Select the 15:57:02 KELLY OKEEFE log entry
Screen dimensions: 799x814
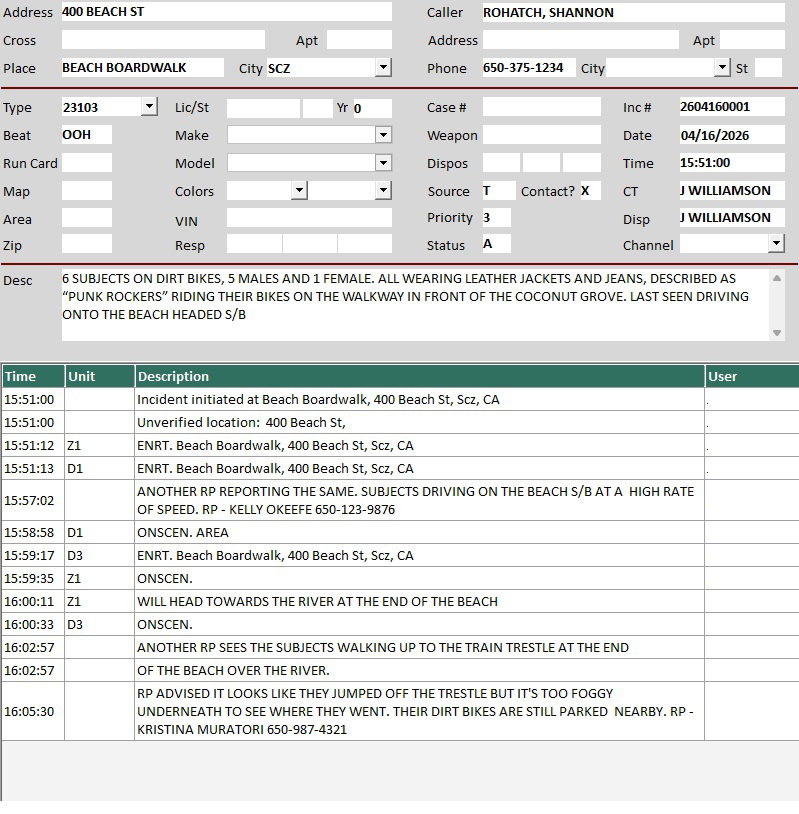click(x=419, y=500)
